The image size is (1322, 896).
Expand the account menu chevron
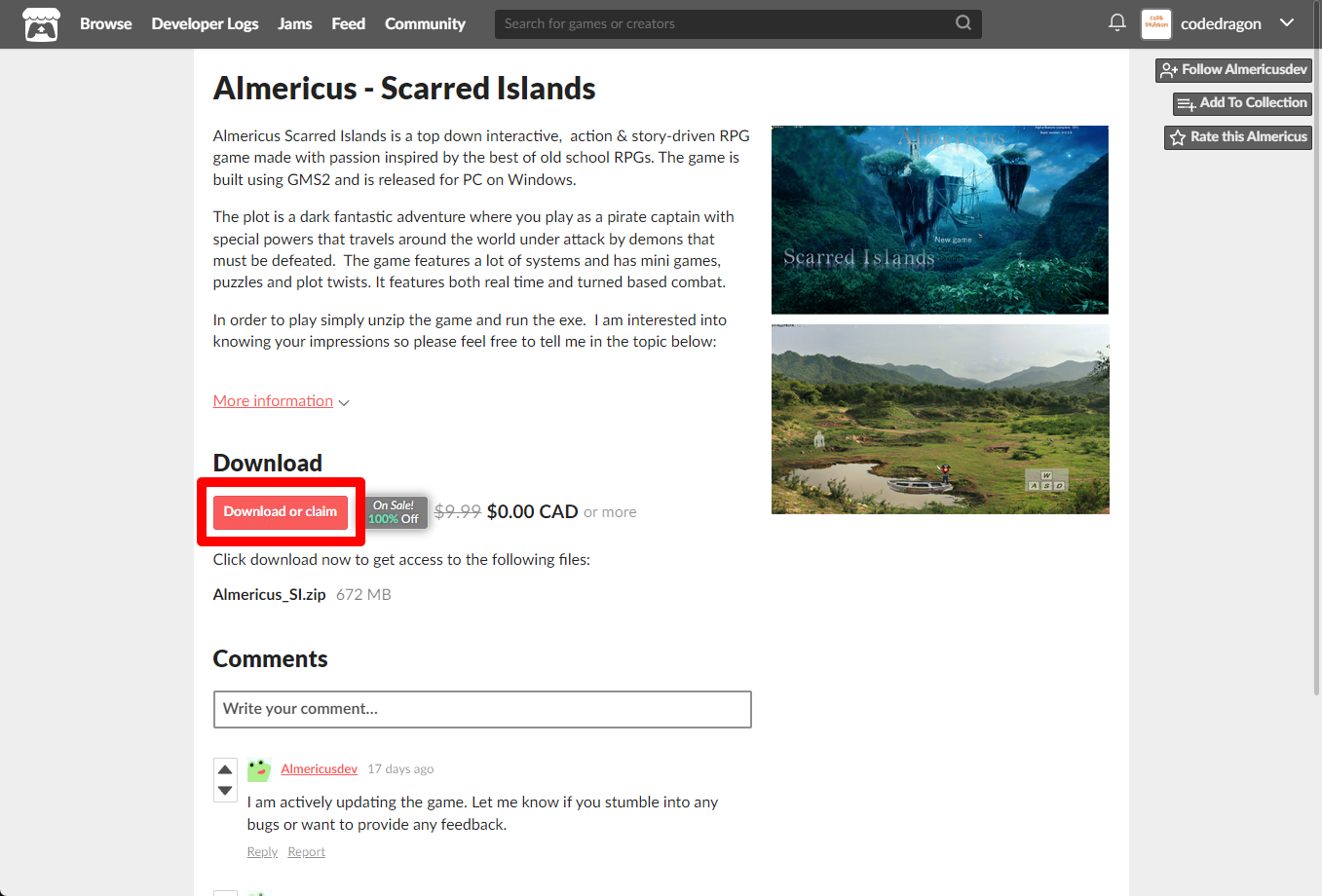(x=1286, y=23)
